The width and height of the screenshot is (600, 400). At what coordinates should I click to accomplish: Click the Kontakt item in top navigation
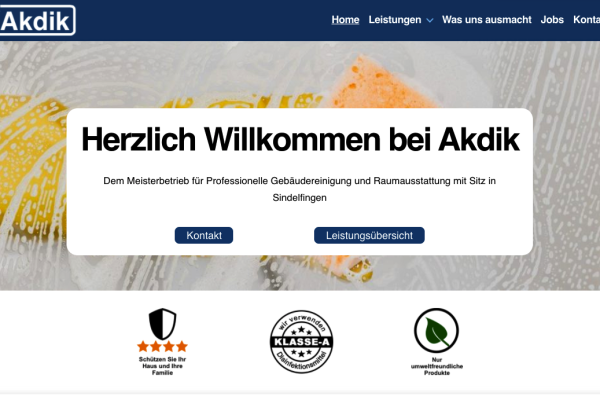coord(586,20)
